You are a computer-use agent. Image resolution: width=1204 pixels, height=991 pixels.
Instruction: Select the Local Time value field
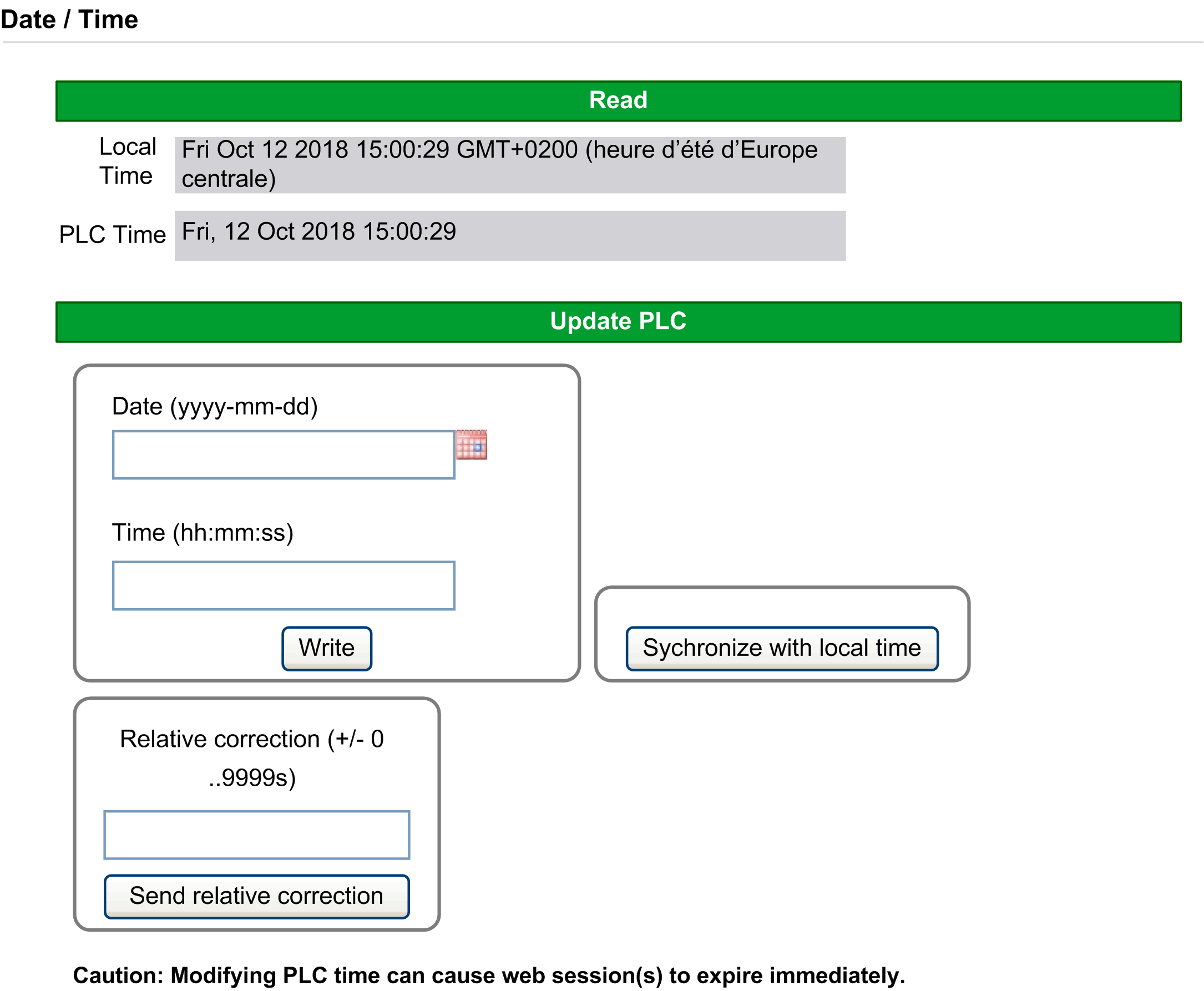click(x=509, y=165)
